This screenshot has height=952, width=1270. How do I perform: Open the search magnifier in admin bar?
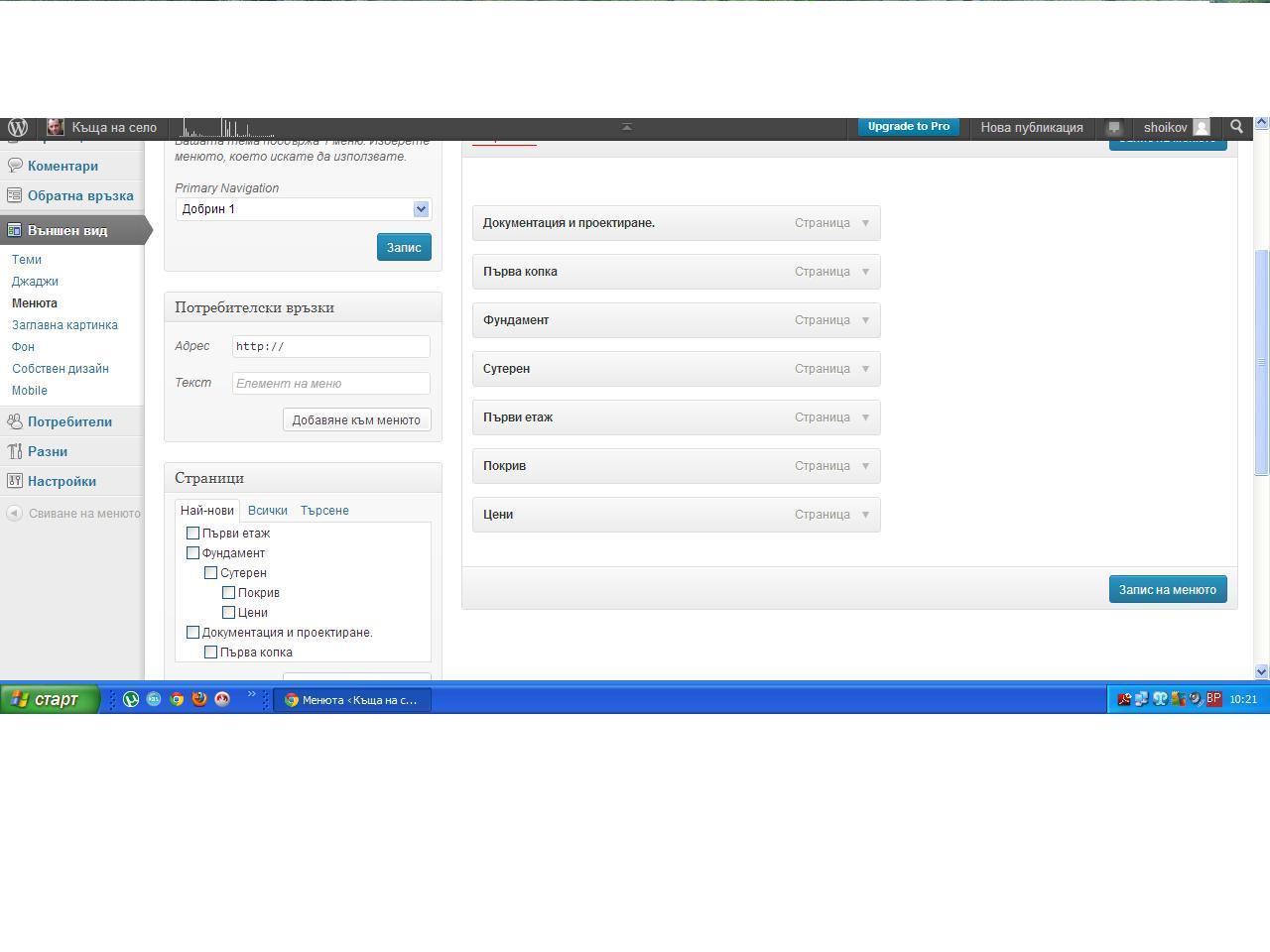(1236, 127)
